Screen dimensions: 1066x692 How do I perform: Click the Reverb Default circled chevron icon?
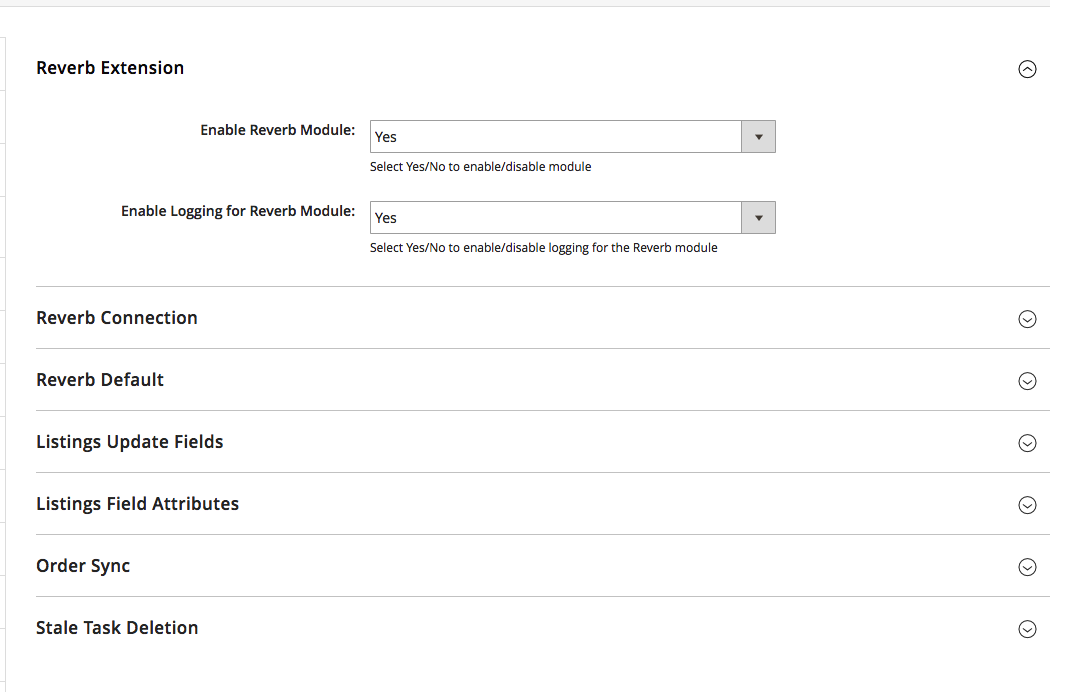(1027, 381)
